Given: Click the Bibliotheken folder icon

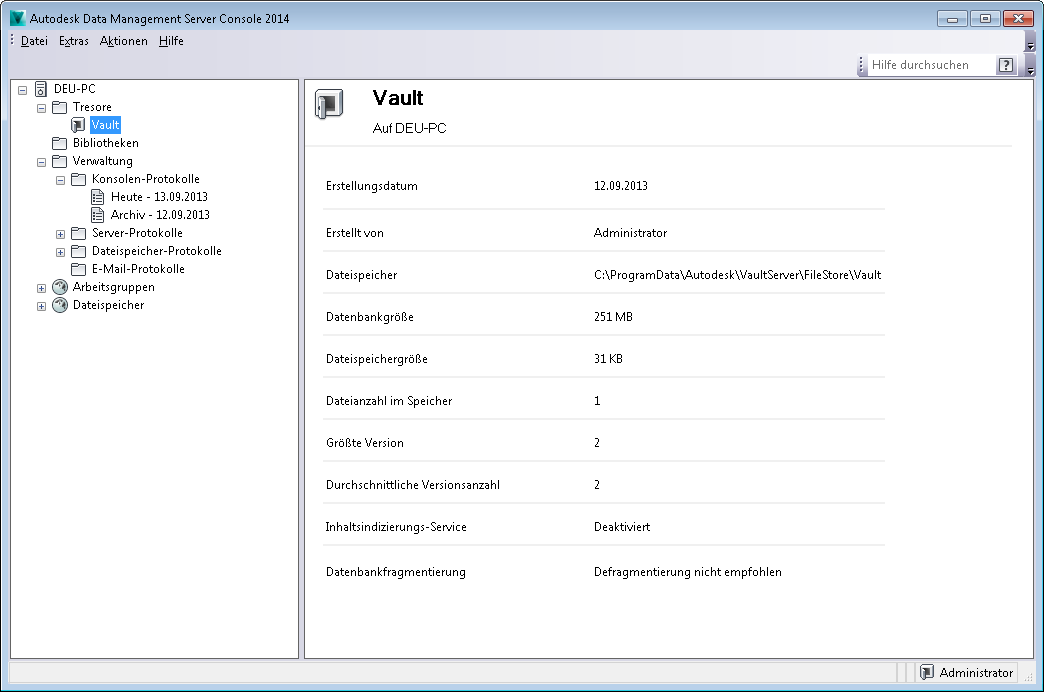Looking at the screenshot, I should [60, 143].
